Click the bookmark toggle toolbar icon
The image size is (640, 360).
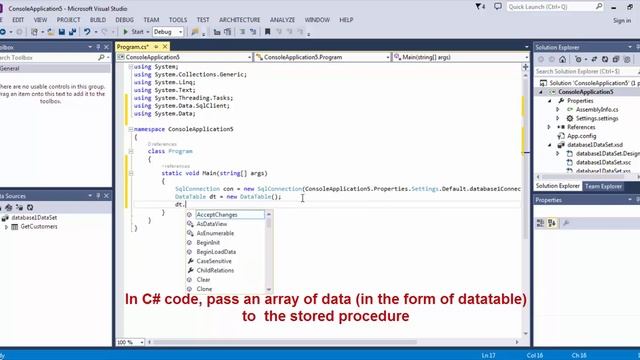pos(267,31)
